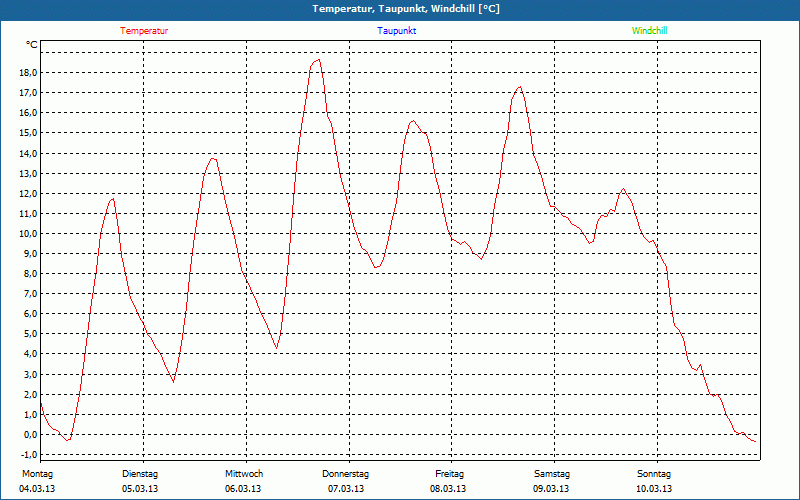Image resolution: width=800 pixels, height=500 pixels.
Task: Click the Donnerstag day label
Action: tap(345, 473)
